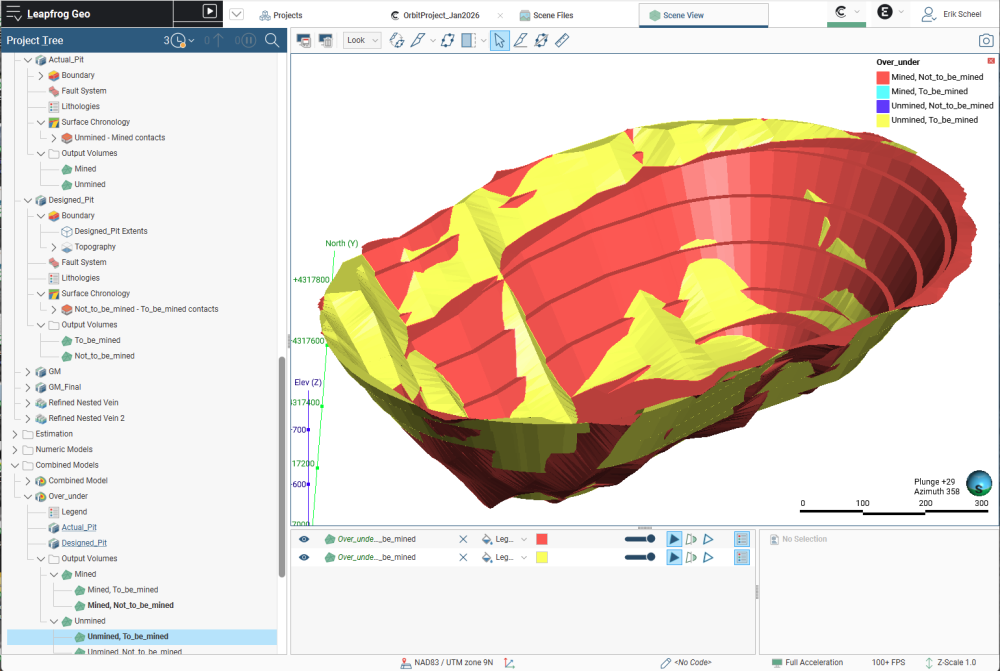The image size is (1000, 671).
Task: Click the draw slicer line tool
Action: [418, 40]
